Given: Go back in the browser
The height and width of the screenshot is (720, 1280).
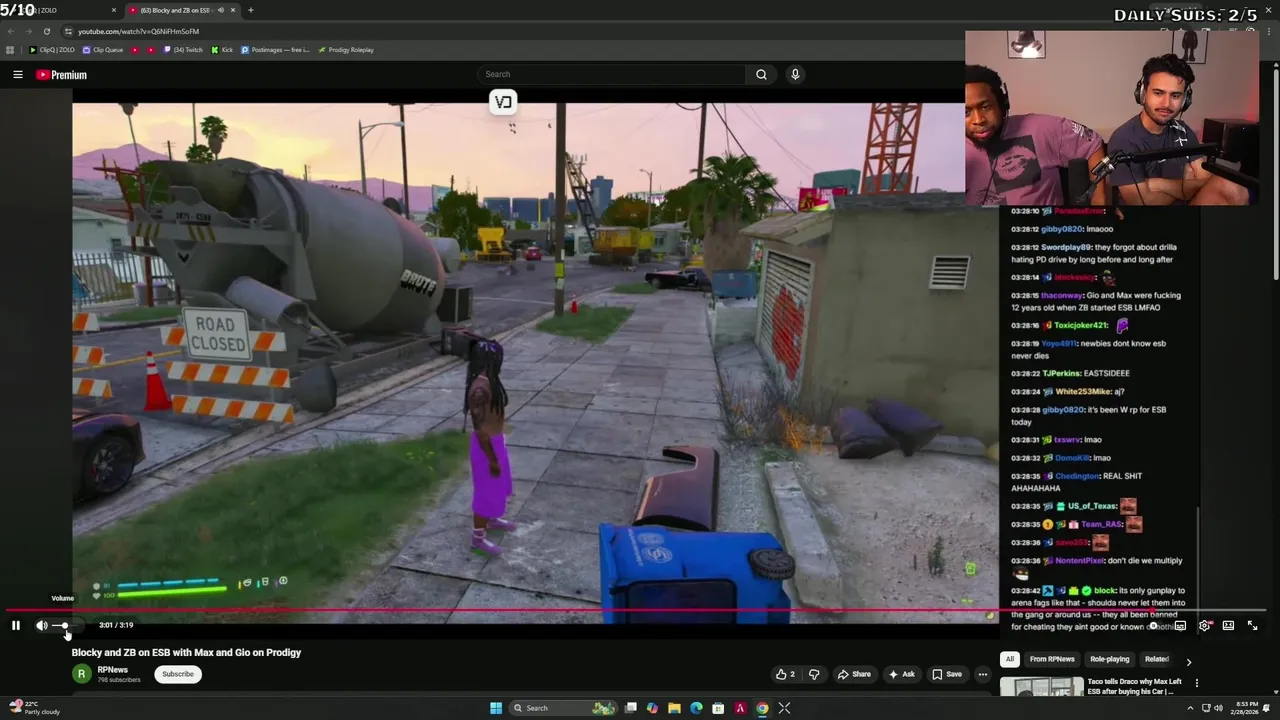Looking at the screenshot, I should (x=12, y=31).
